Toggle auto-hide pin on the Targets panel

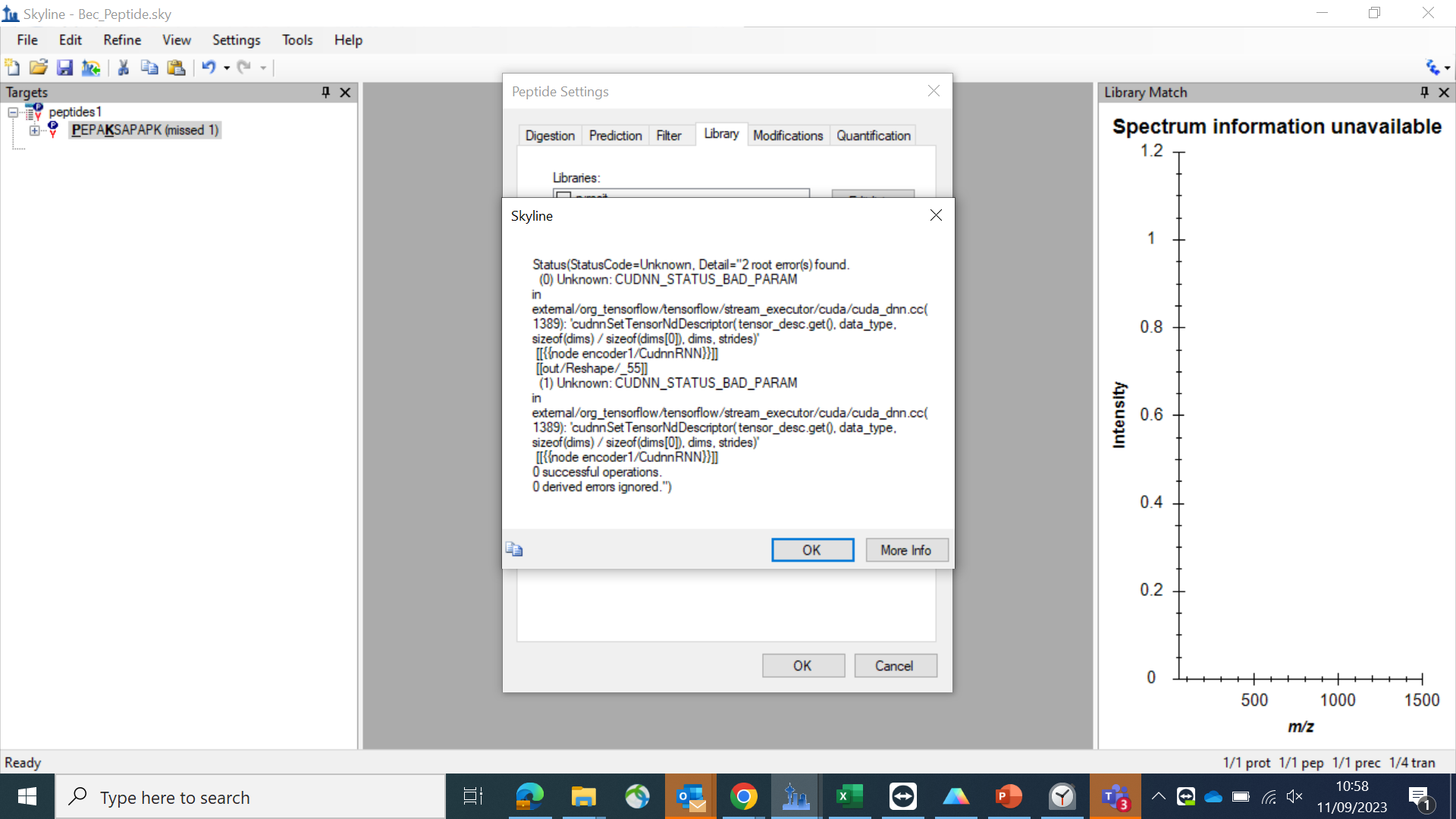(x=326, y=92)
